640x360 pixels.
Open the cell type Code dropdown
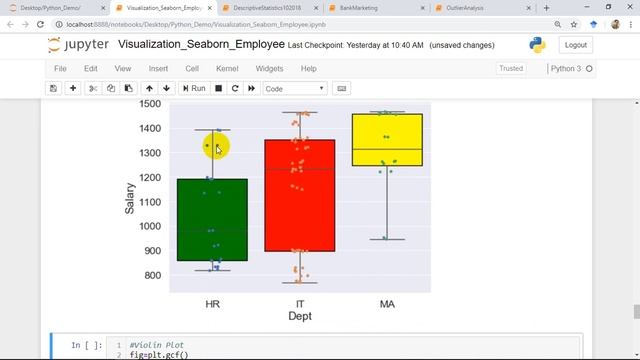295,89
